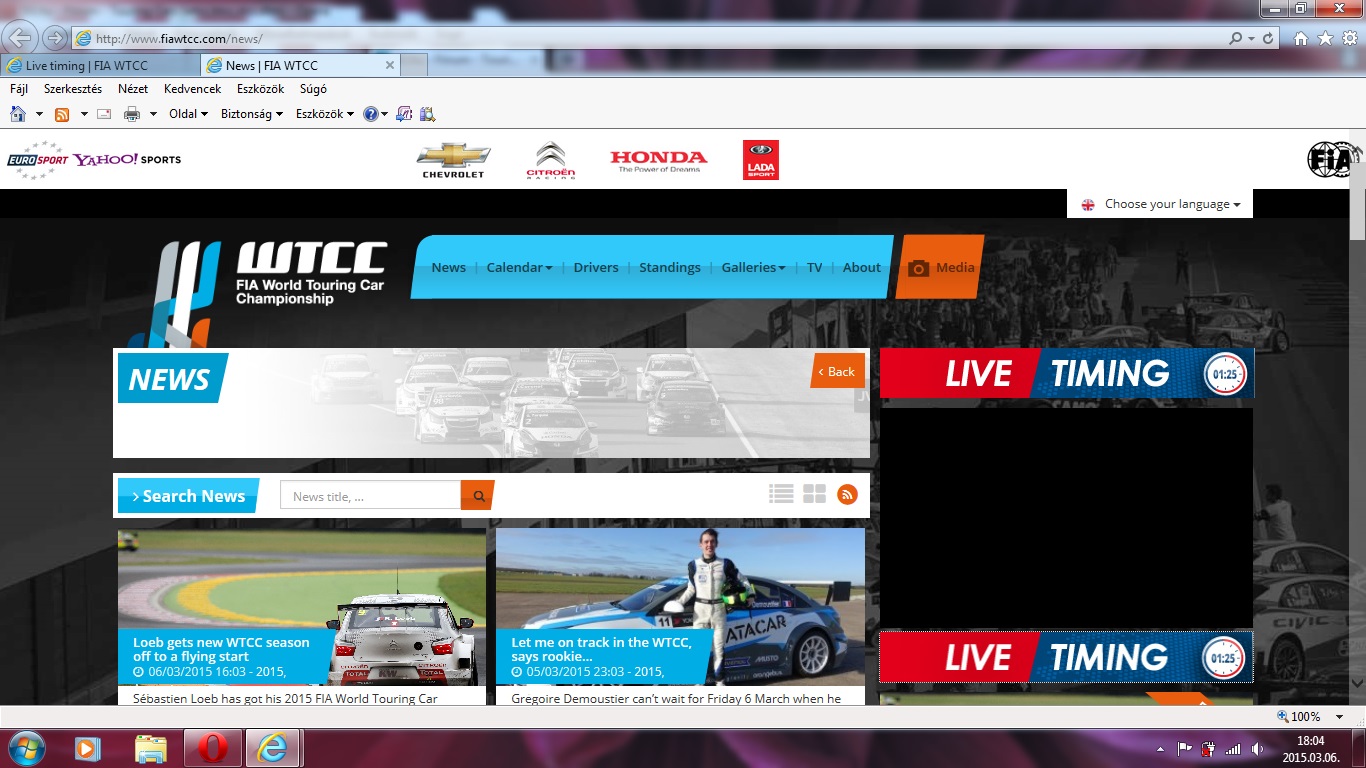The height and width of the screenshot is (768, 1366).
Task: Switch news to list view
Action: [781, 494]
